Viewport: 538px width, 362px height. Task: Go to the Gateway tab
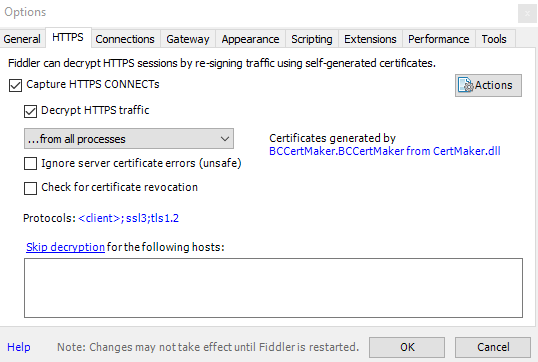pos(188,39)
